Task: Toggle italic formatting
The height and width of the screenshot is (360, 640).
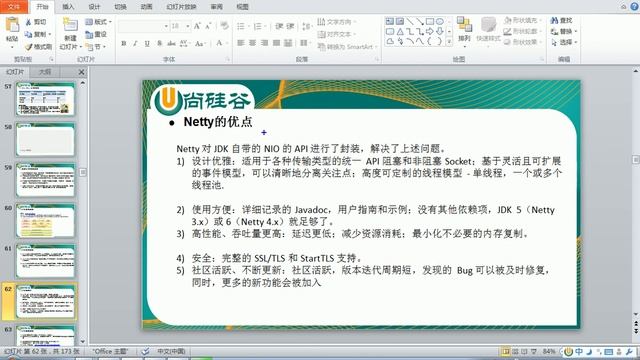Action: click(x=135, y=43)
